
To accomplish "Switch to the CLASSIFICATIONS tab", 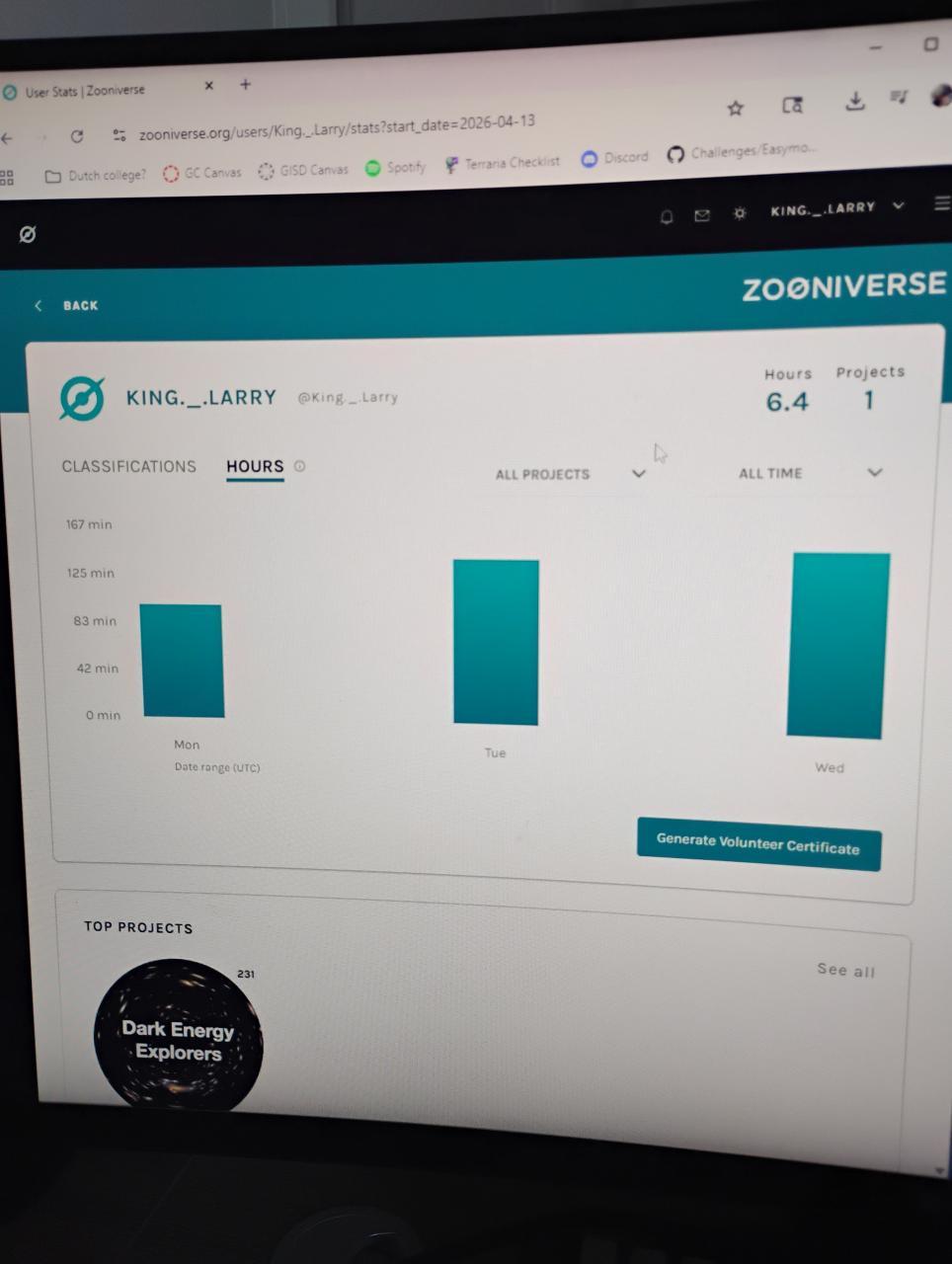I will (129, 466).
